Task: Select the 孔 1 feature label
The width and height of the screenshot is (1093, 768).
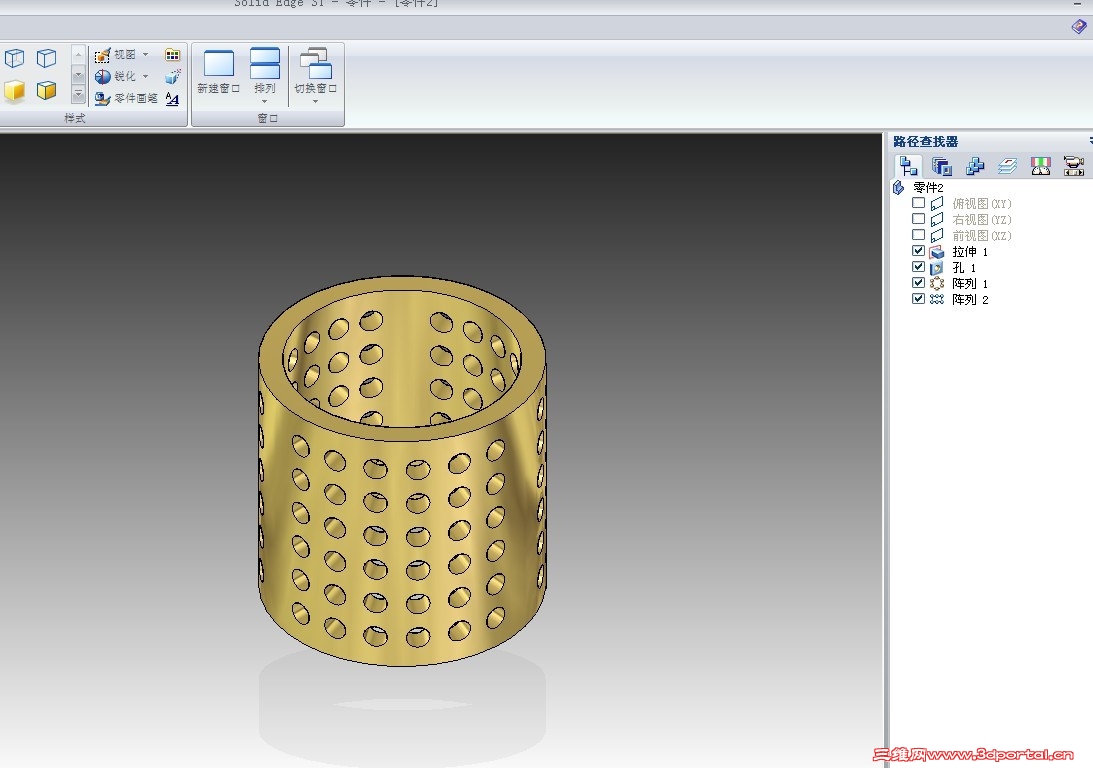Action: pos(964,268)
